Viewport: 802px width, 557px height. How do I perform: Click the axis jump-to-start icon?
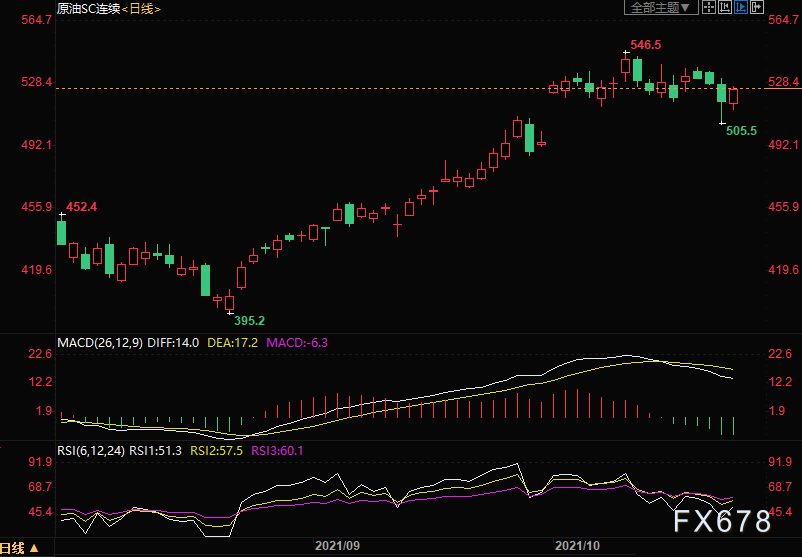[725, 7]
